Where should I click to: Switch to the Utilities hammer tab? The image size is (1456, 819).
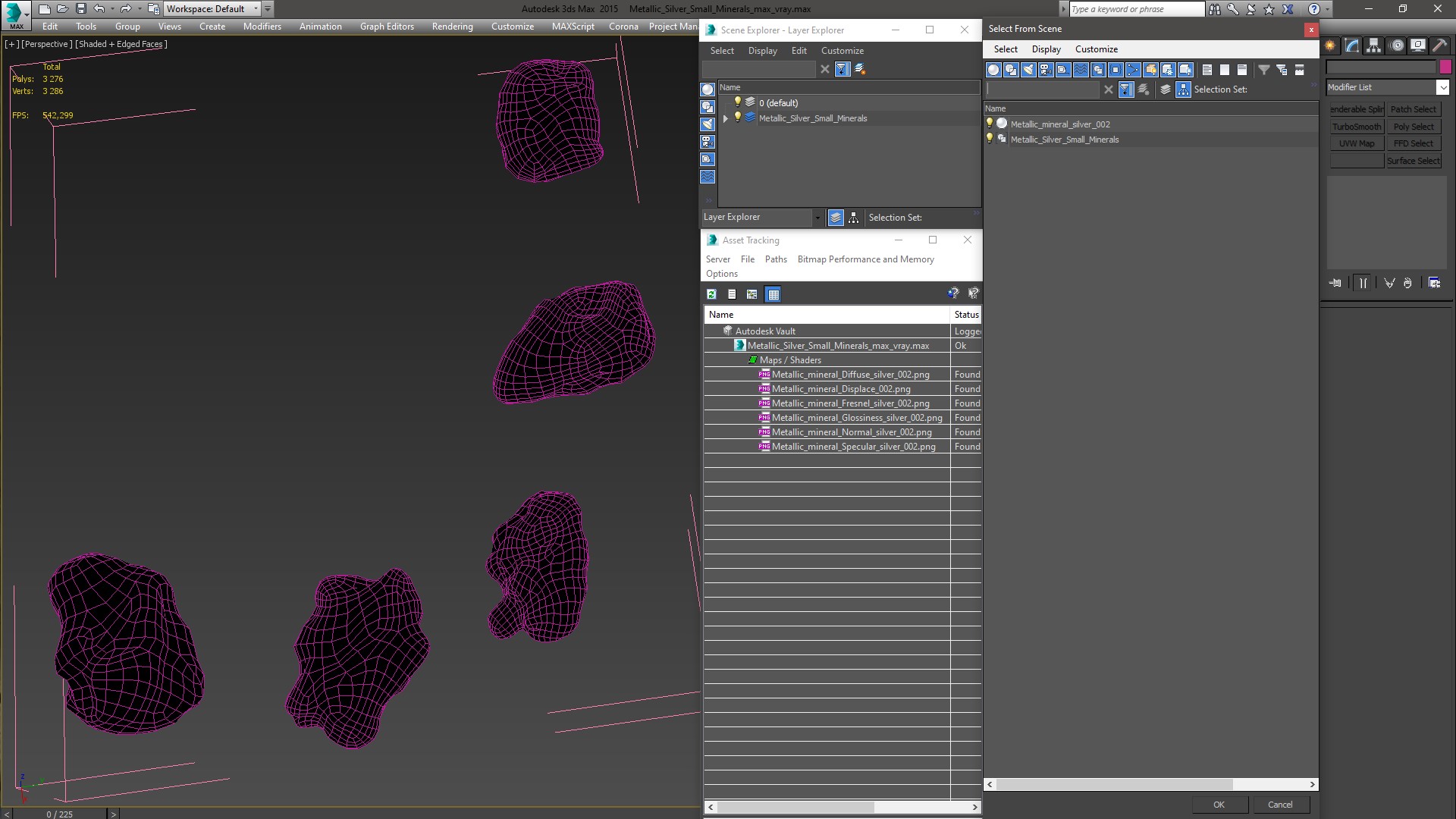coord(1440,45)
